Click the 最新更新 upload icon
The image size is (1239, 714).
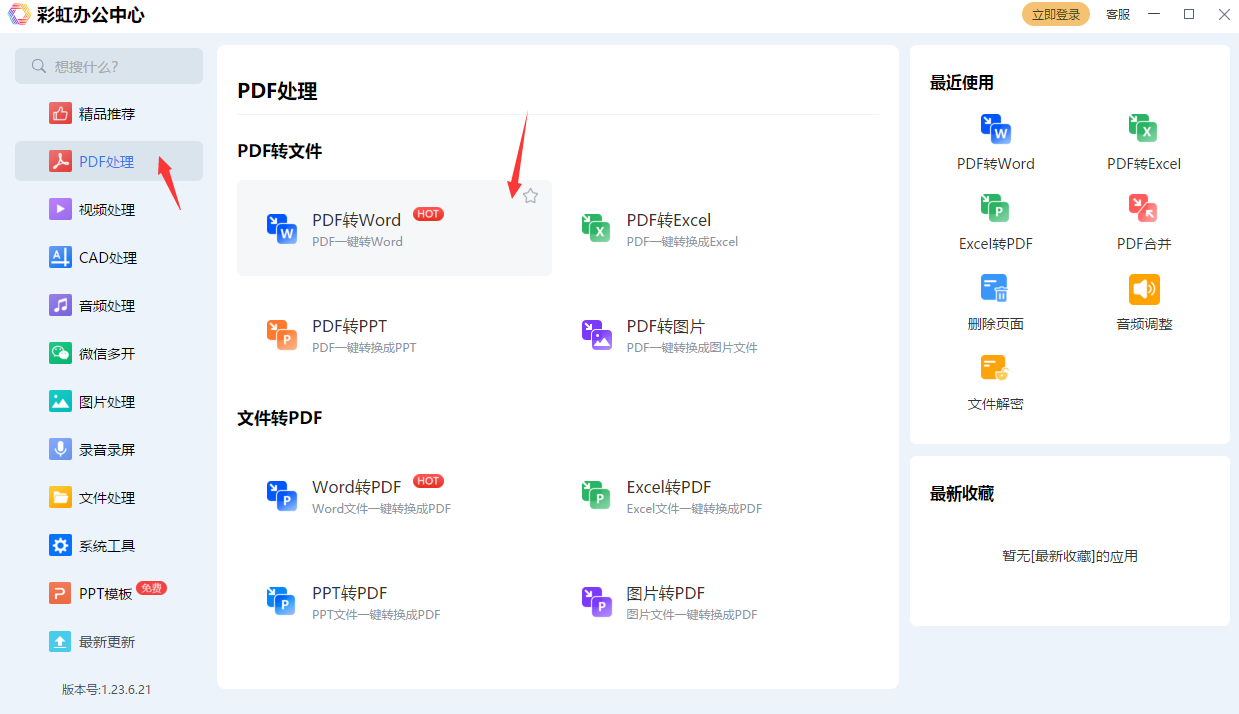pyautogui.click(x=60, y=641)
